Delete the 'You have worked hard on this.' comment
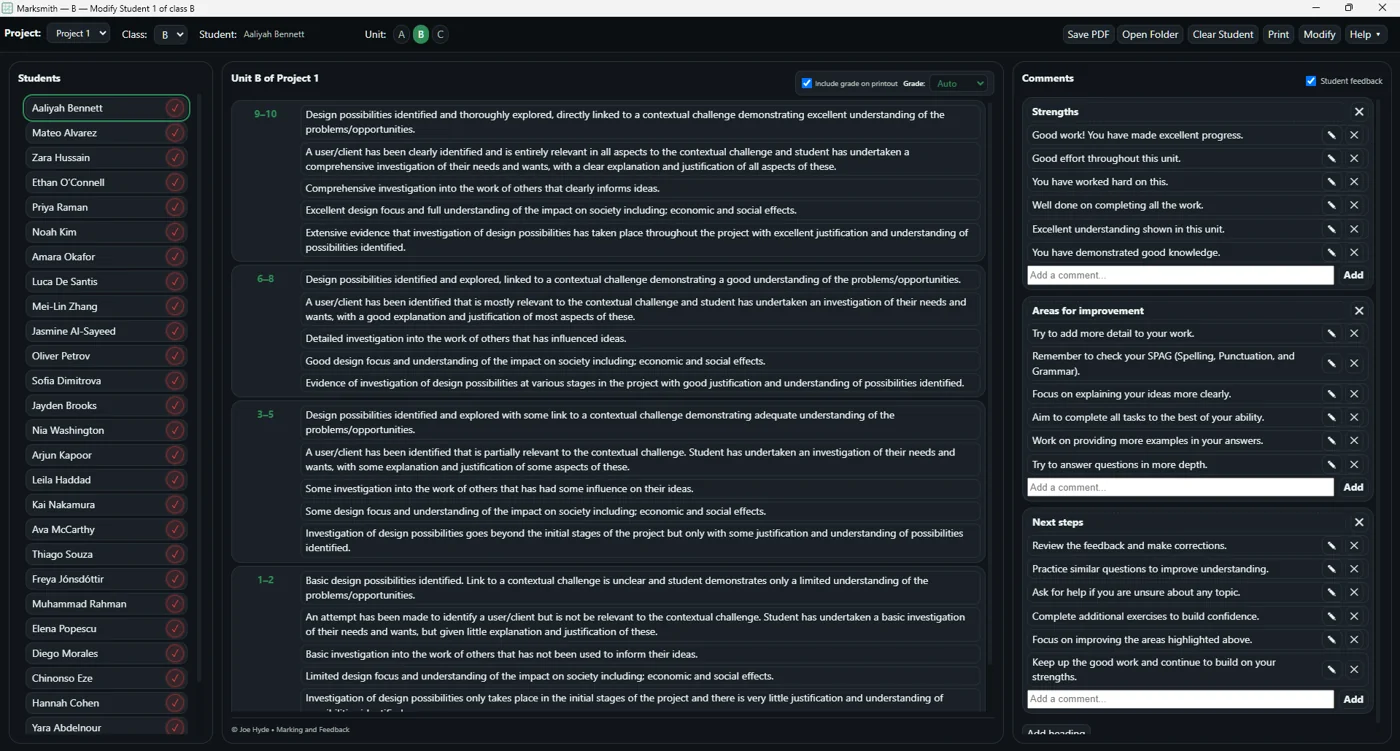 click(1354, 182)
